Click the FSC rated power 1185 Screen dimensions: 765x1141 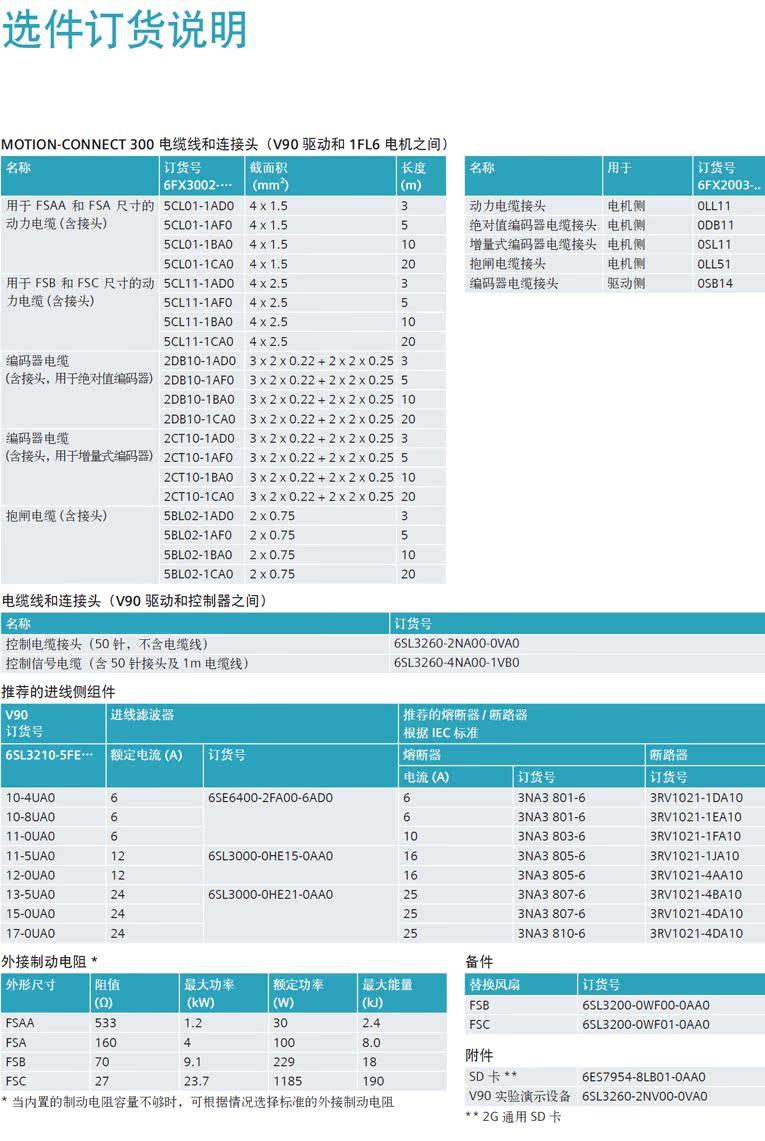pyautogui.click(x=288, y=1081)
